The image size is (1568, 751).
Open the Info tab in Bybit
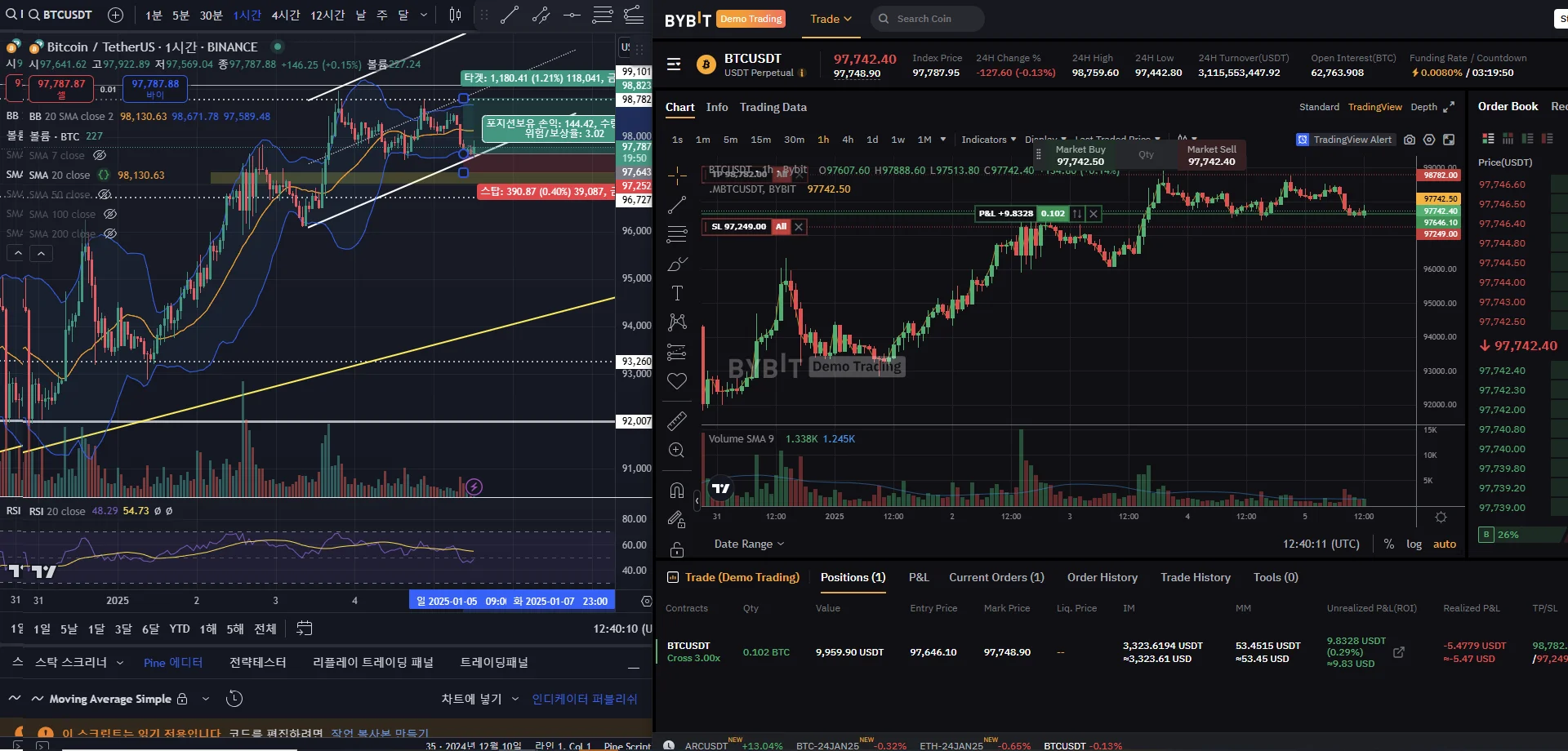pos(717,107)
